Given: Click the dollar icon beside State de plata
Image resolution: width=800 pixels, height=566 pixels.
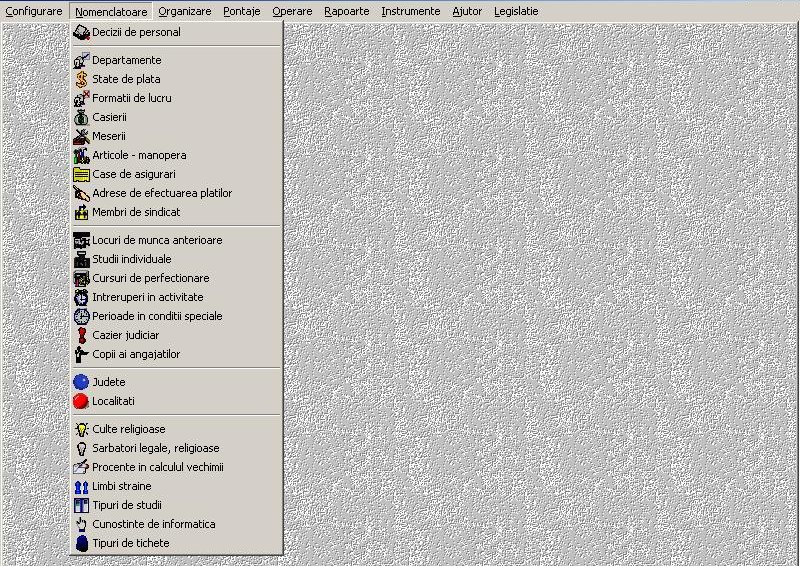Looking at the screenshot, I should 81,79.
